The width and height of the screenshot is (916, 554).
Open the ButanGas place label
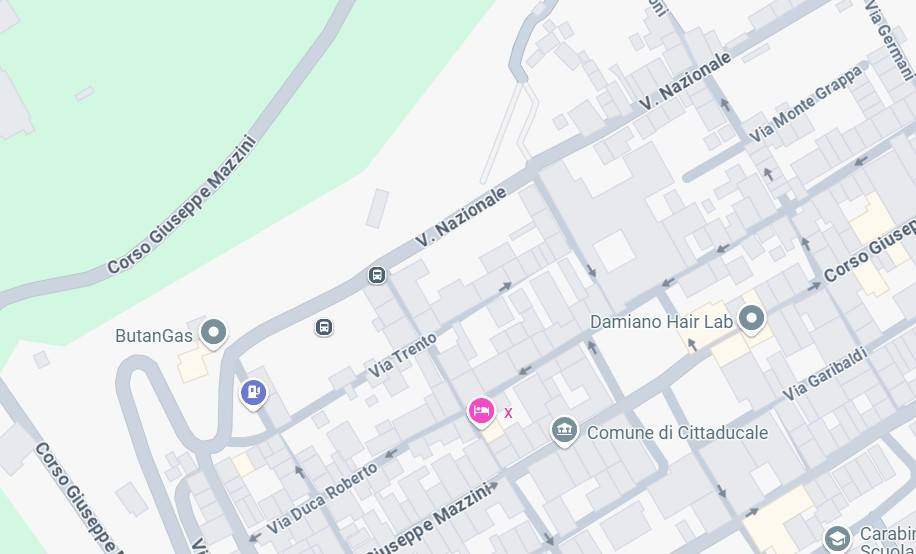coord(154,336)
